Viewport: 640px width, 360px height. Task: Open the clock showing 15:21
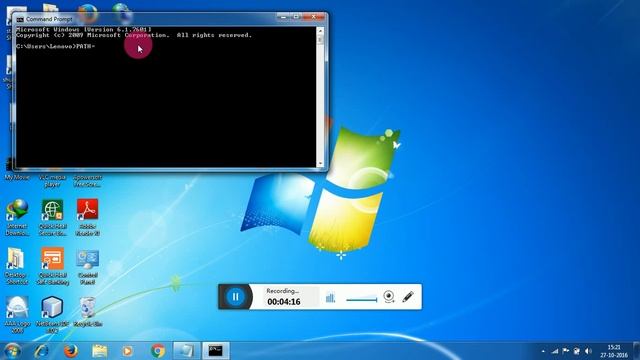tap(613, 351)
